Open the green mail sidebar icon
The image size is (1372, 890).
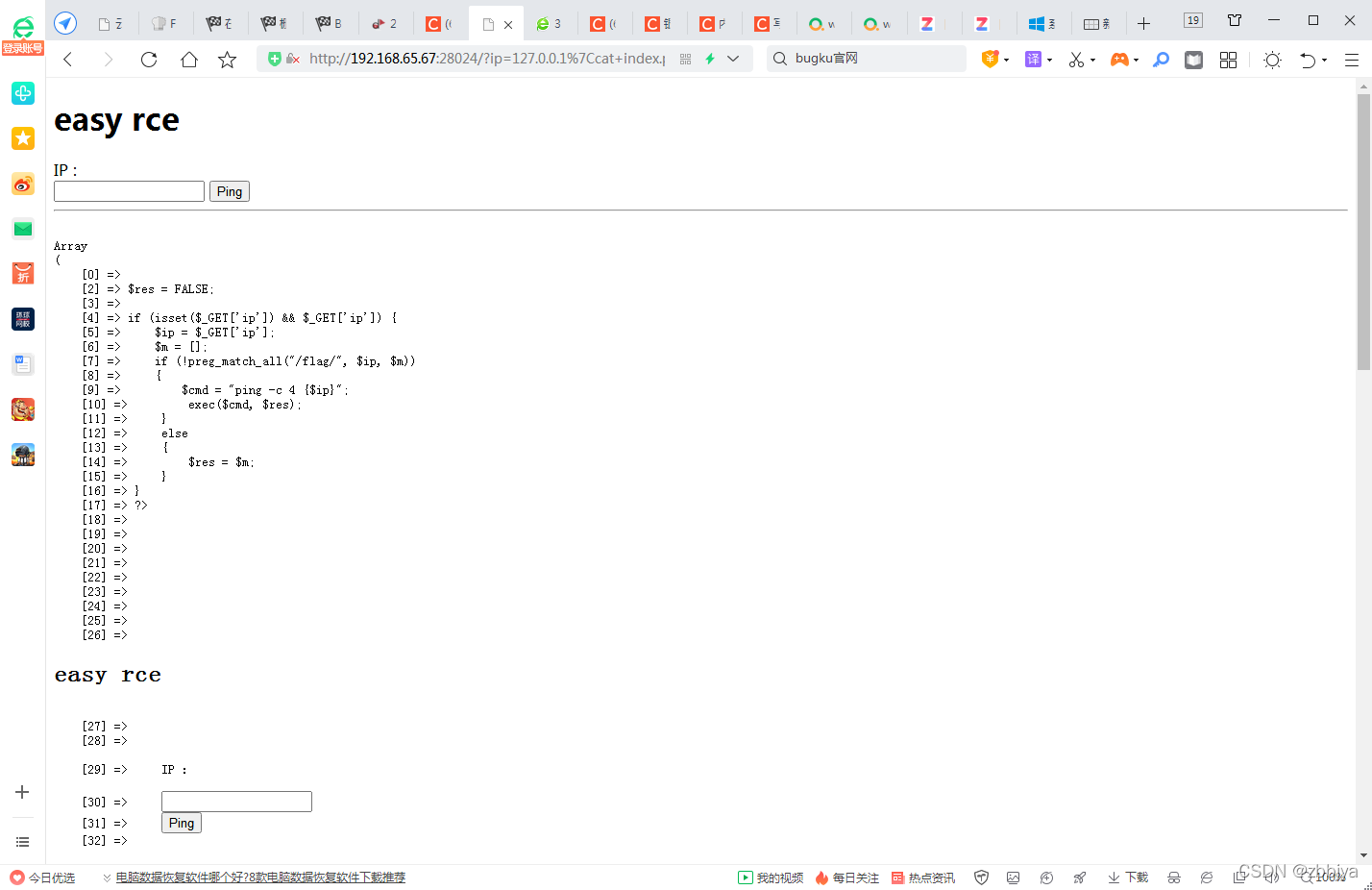click(23, 229)
